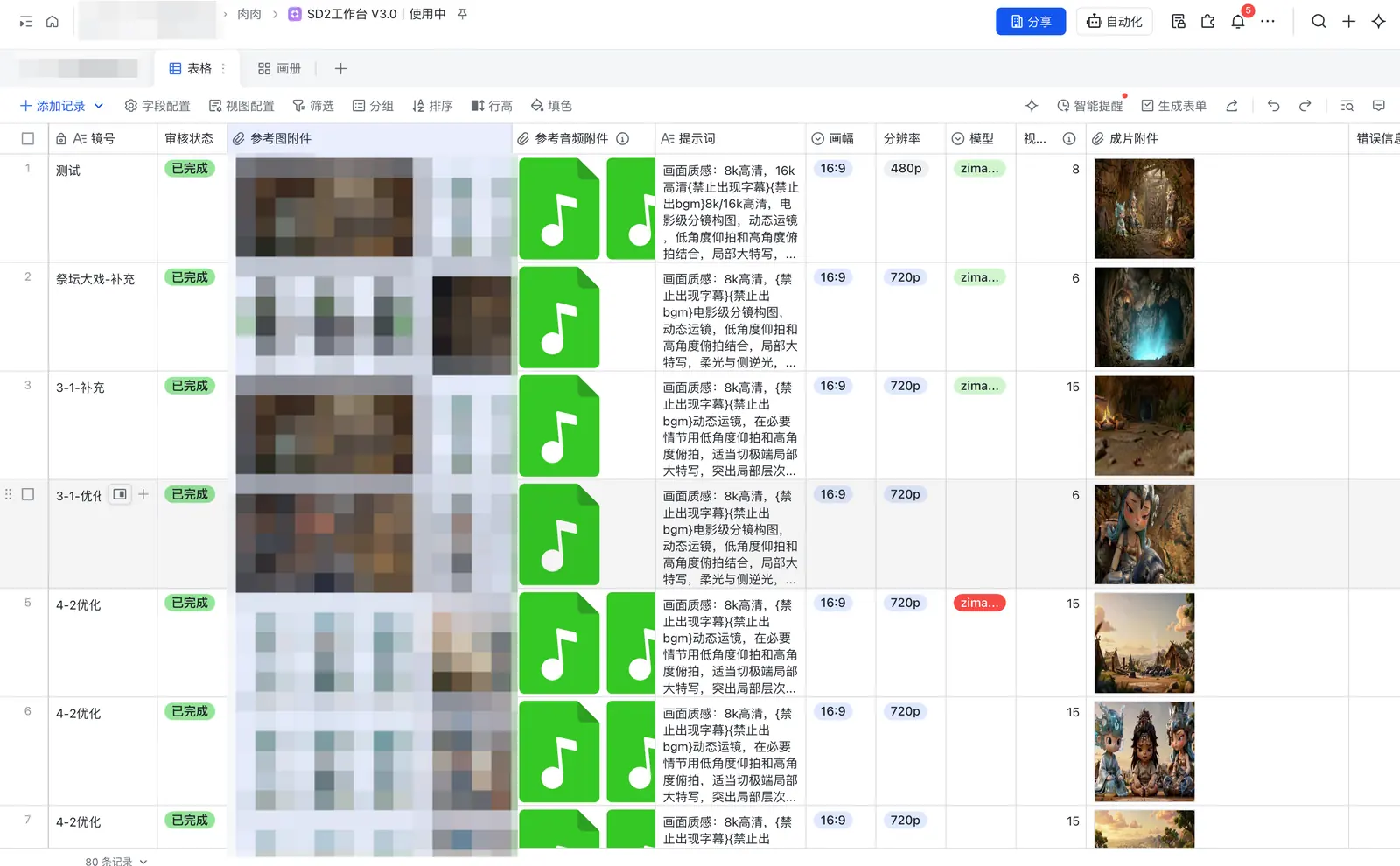Open the 排序 sort menu
The width and height of the screenshot is (1400, 866).
[432, 106]
